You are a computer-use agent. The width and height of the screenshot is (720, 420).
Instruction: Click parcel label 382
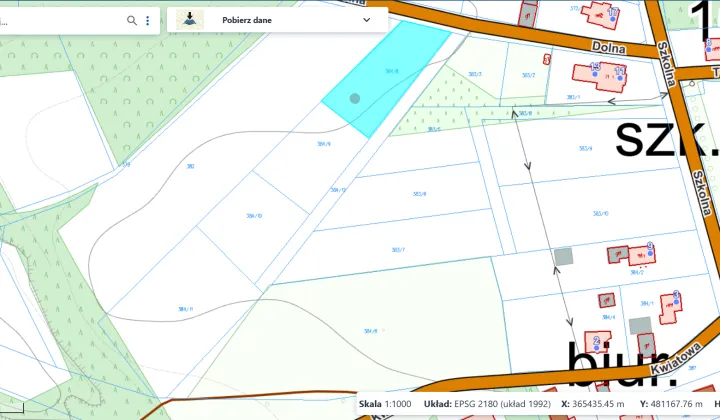[x=190, y=166]
